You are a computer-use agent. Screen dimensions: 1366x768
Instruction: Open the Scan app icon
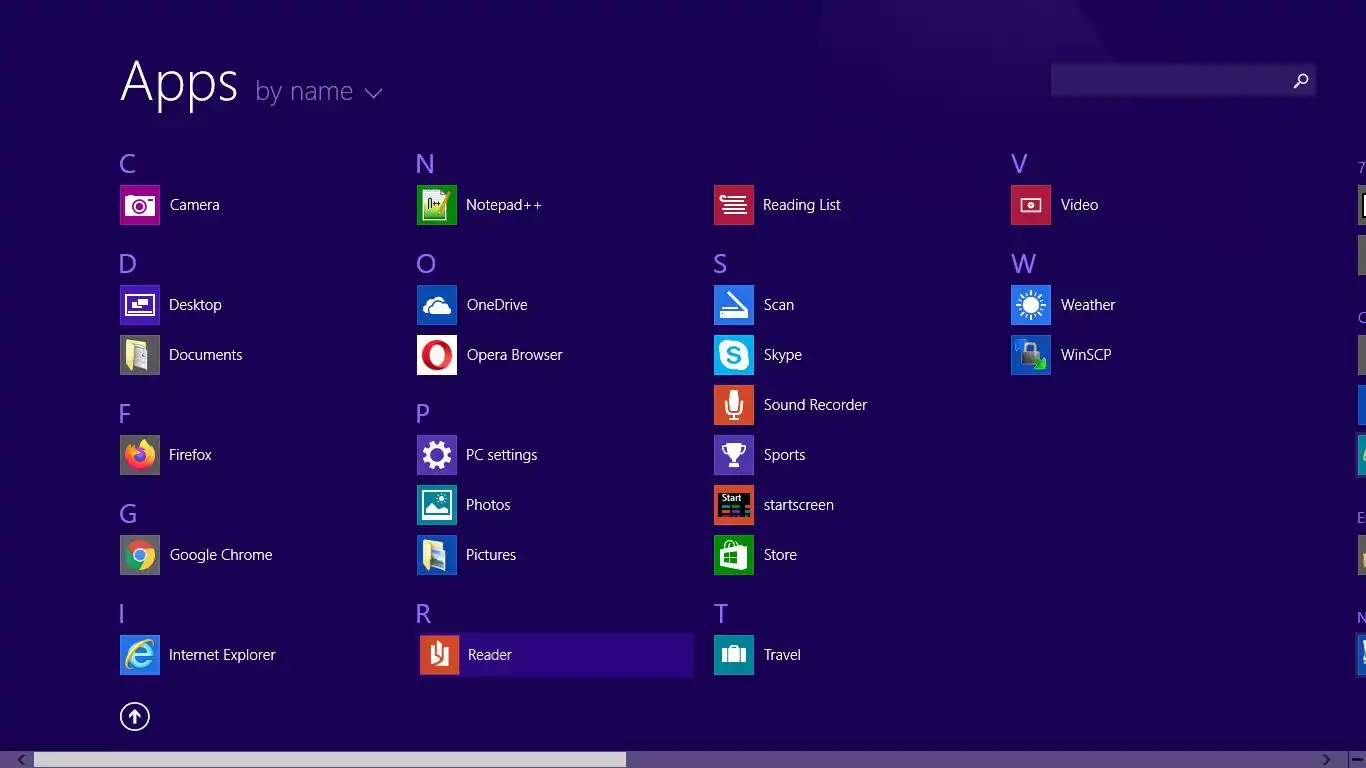(734, 305)
